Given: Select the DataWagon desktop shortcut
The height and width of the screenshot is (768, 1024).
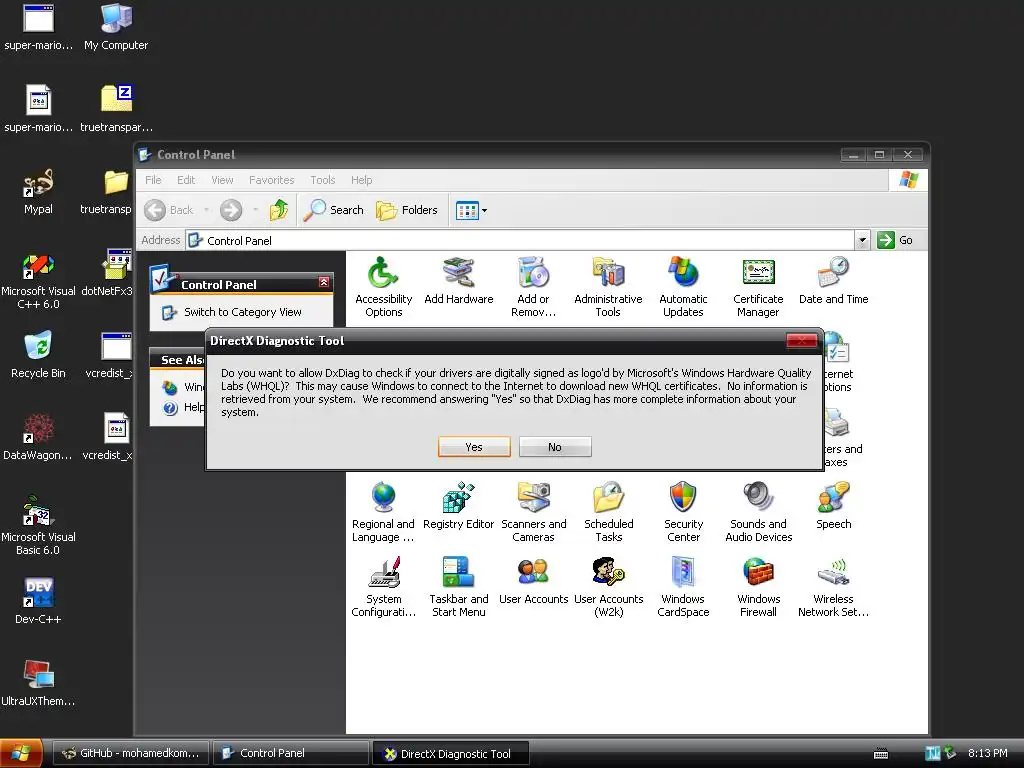Looking at the screenshot, I should coord(38,437).
